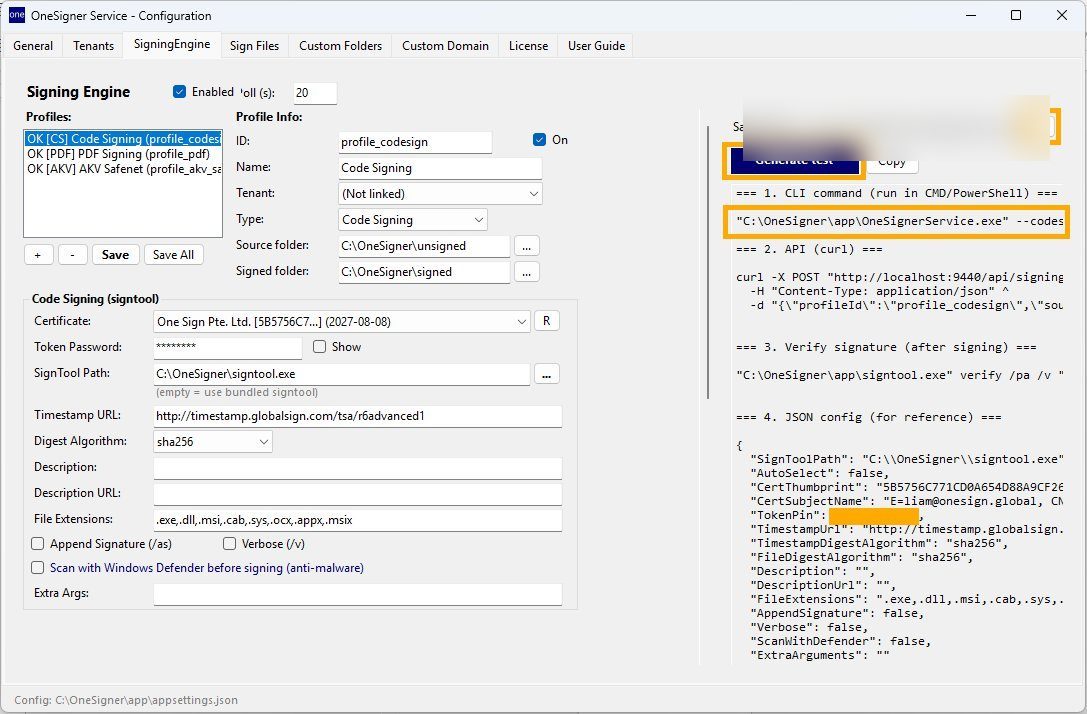Toggle the profile On checkbox
The width and height of the screenshot is (1087, 714).
click(539, 139)
